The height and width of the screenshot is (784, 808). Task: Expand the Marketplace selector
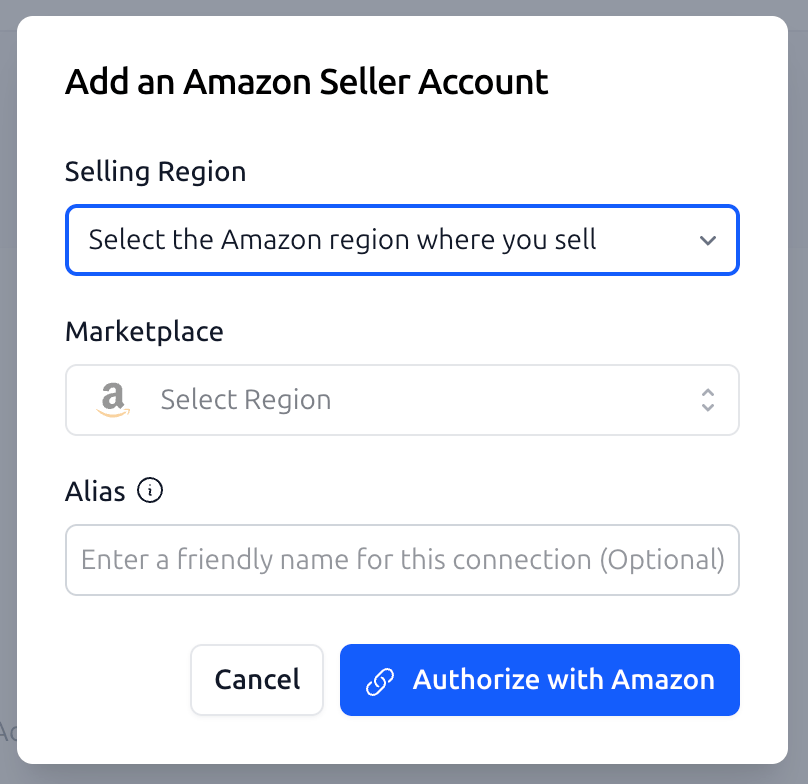point(402,399)
